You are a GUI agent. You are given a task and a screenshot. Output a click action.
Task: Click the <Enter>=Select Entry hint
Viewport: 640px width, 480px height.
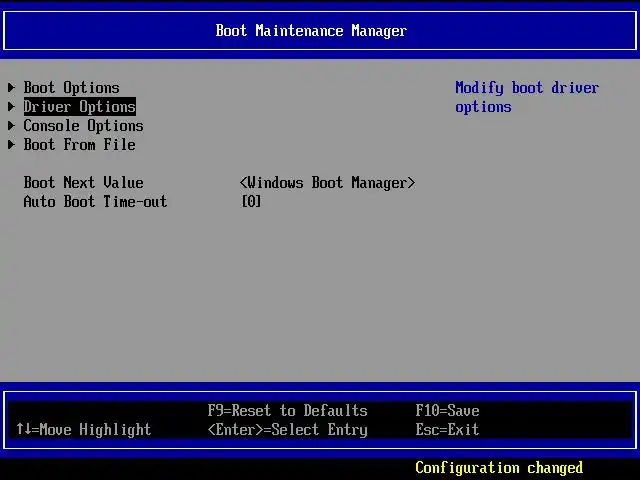pyautogui.click(x=287, y=430)
